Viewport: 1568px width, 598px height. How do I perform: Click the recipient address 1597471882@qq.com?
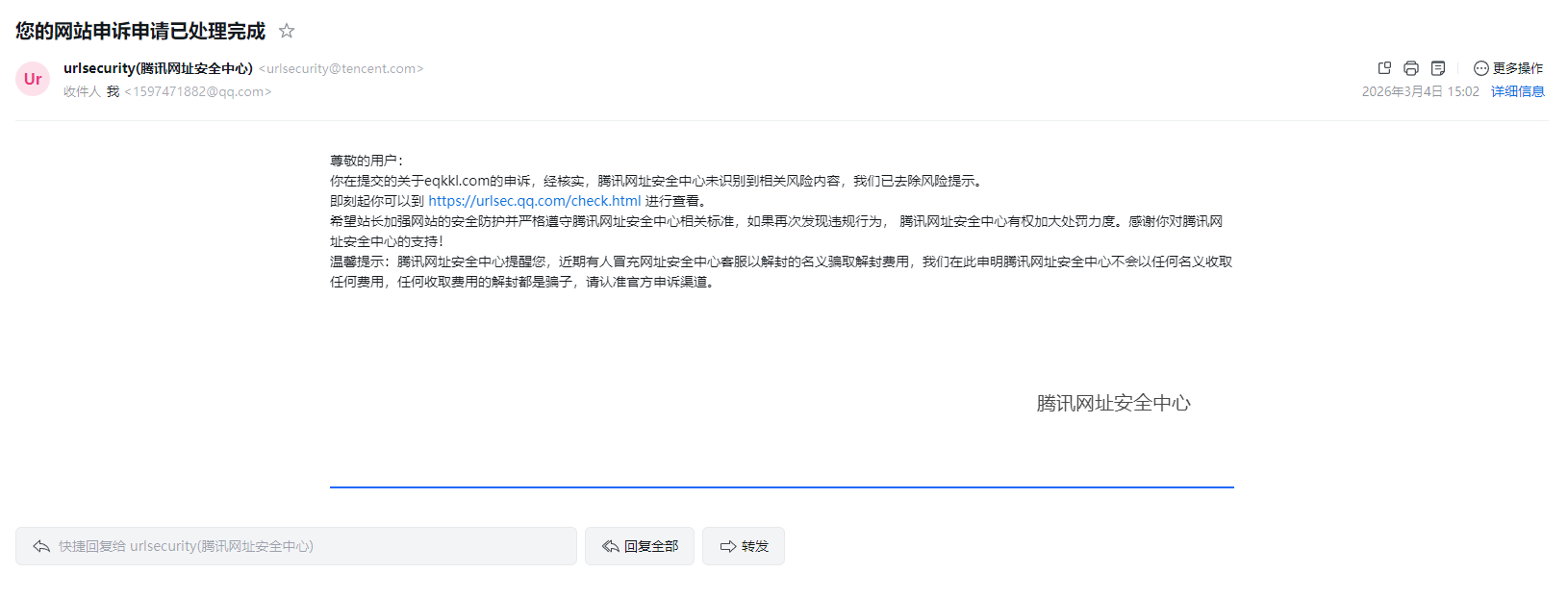click(x=198, y=91)
